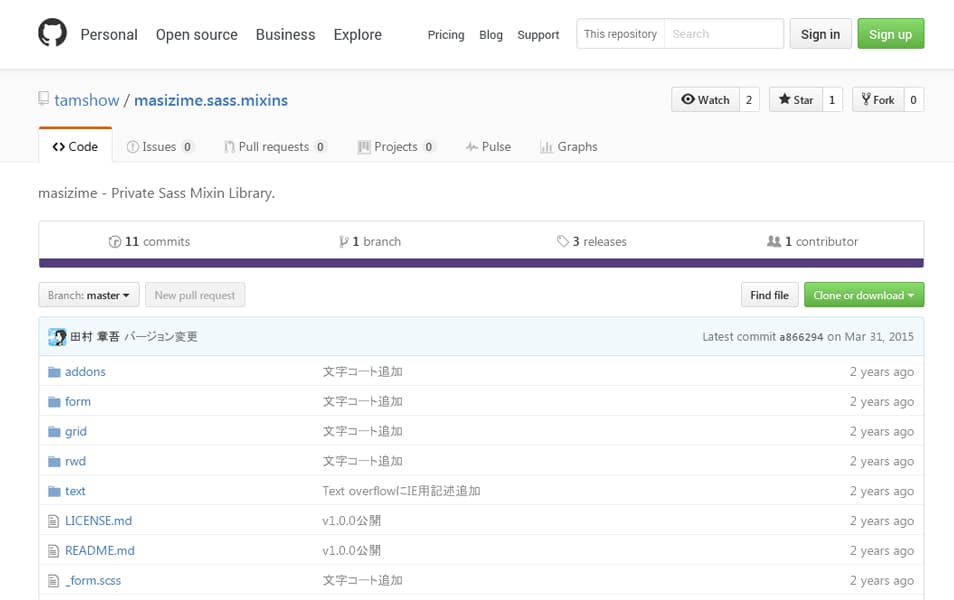Image resolution: width=954 pixels, height=600 pixels.
Task: Switch to the Code tab
Action: pos(75,147)
